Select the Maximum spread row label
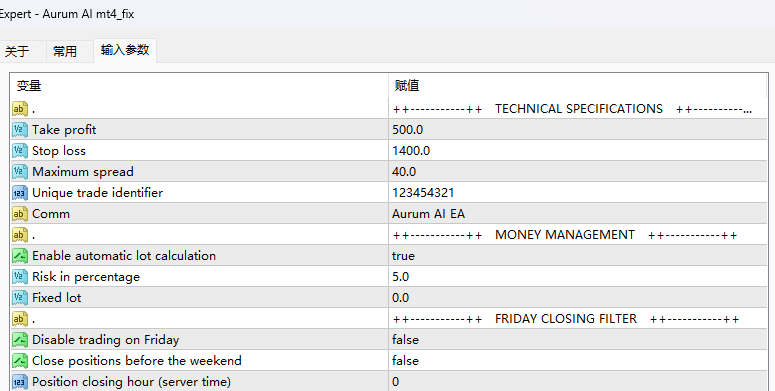Viewport: 775px width, 391px height. pos(83,172)
